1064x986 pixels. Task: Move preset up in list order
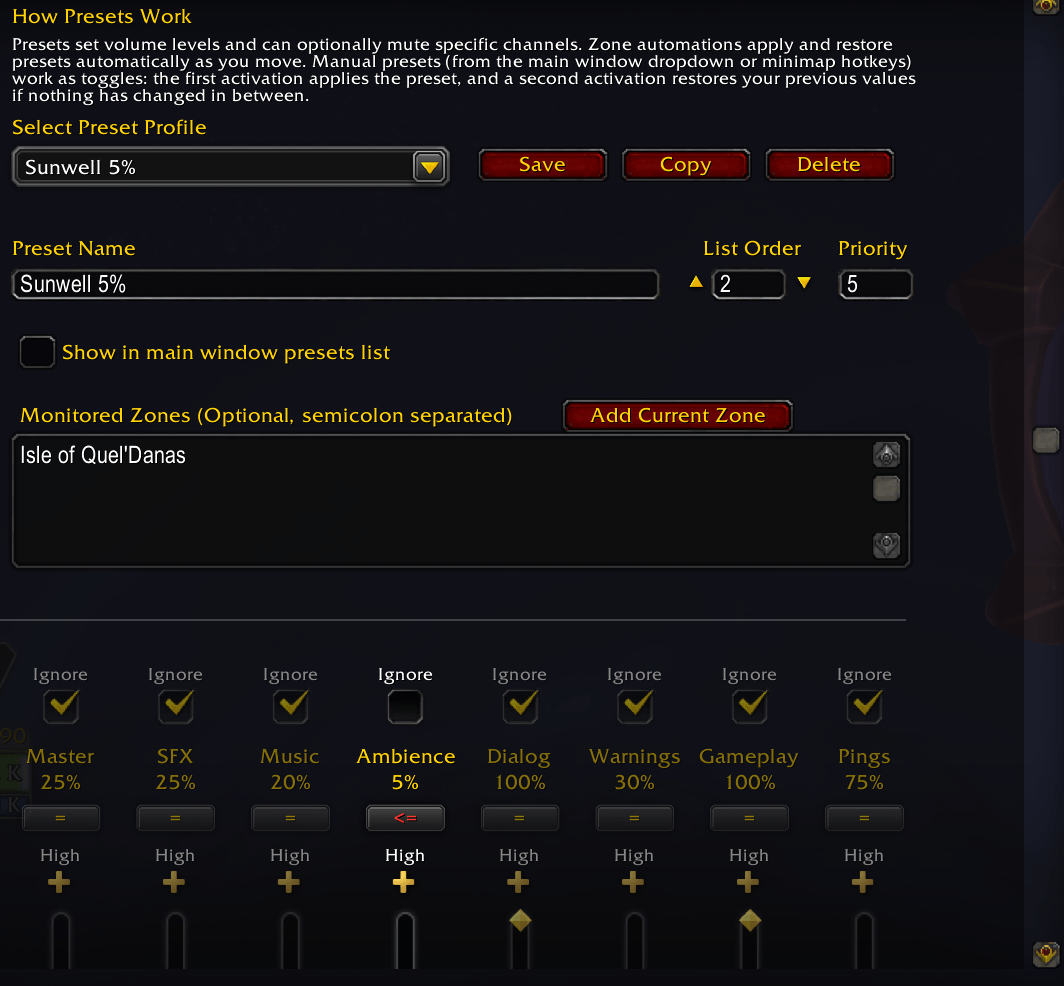(x=696, y=282)
